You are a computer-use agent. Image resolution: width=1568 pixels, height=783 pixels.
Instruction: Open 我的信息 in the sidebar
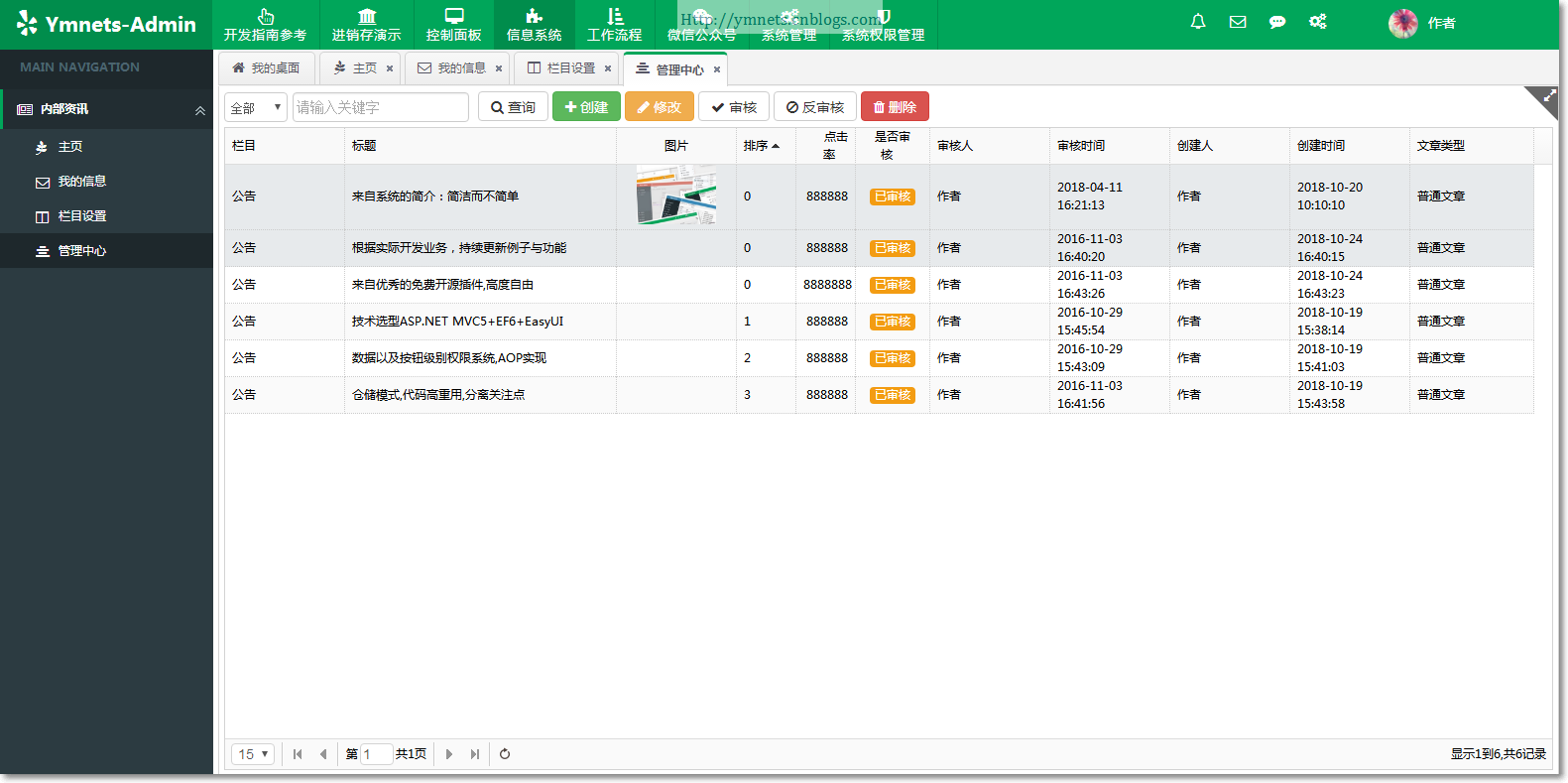coord(107,182)
